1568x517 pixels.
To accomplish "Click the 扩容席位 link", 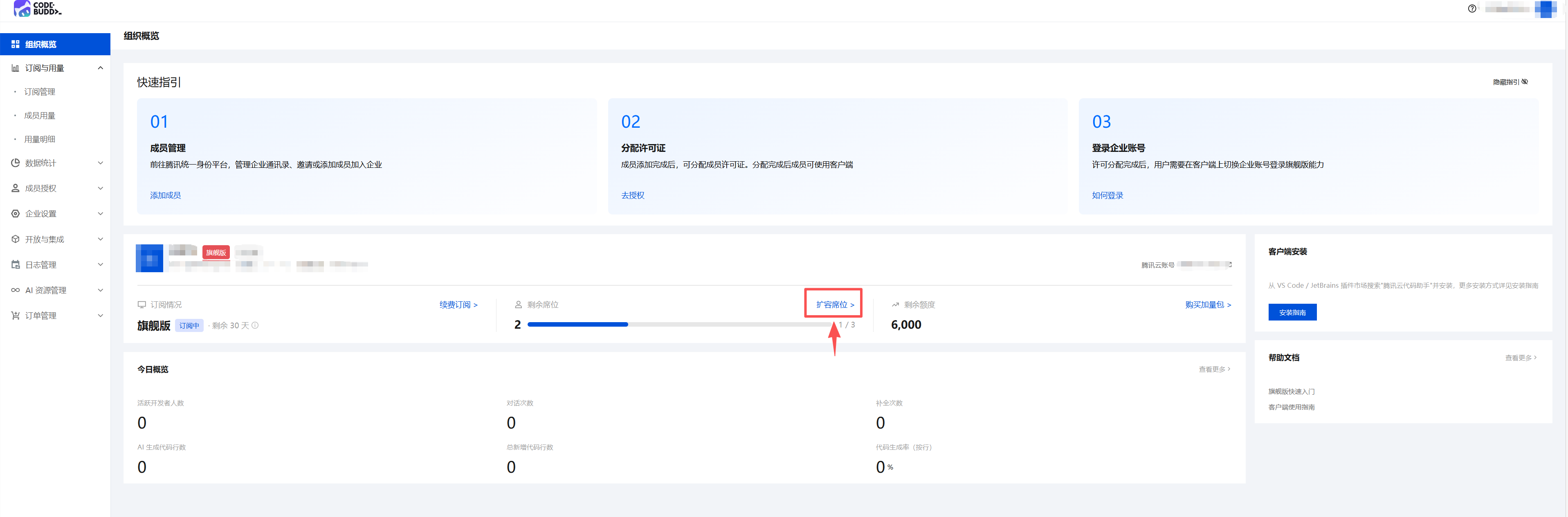I will (x=835, y=305).
